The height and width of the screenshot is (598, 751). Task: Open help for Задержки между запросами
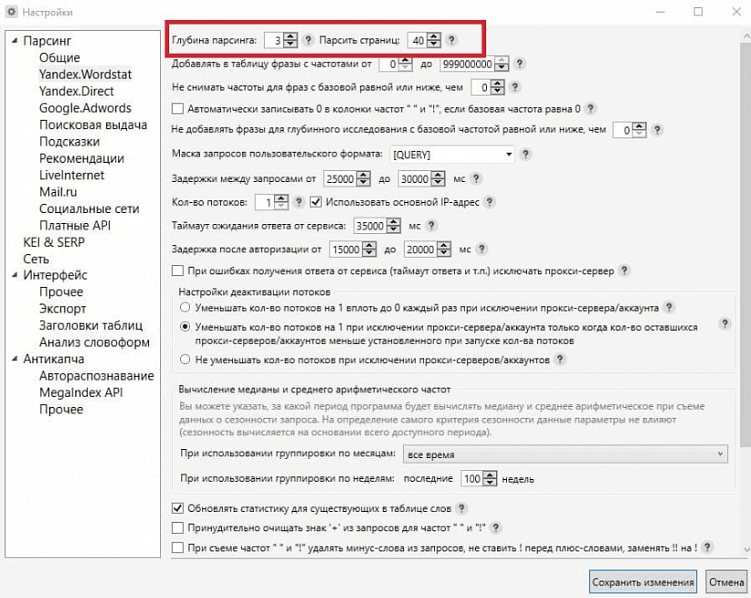tap(476, 179)
